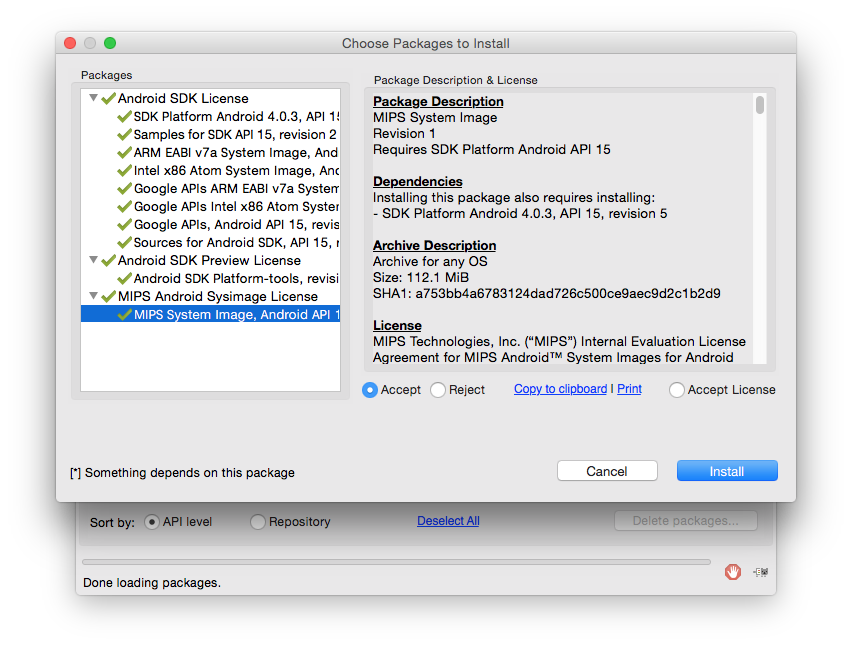Click checkmark beside Google APIs, Android API 15
The width and height of the screenshot is (852, 645).
pyautogui.click(x=124, y=224)
